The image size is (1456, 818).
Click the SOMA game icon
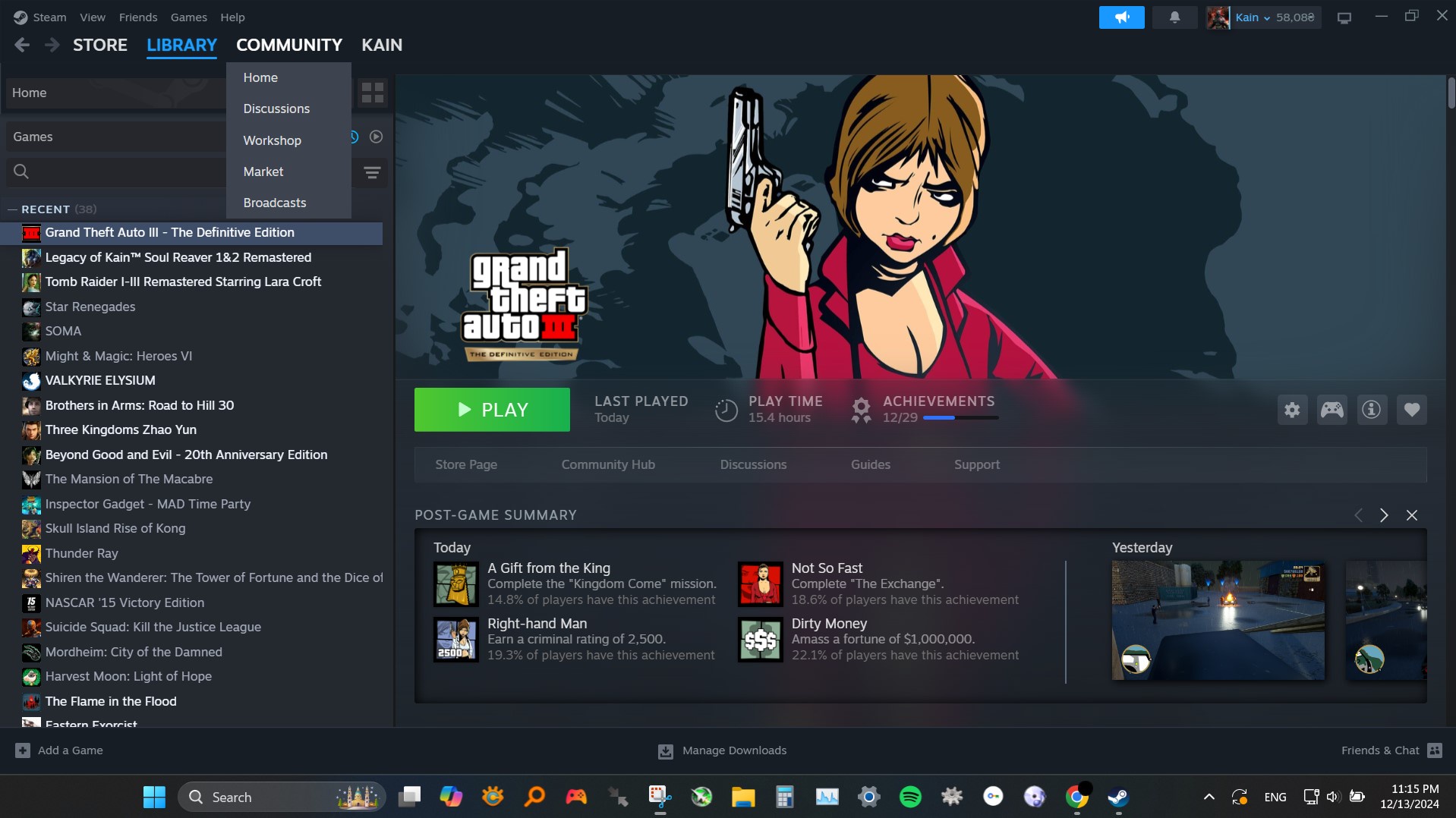pos(31,332)
